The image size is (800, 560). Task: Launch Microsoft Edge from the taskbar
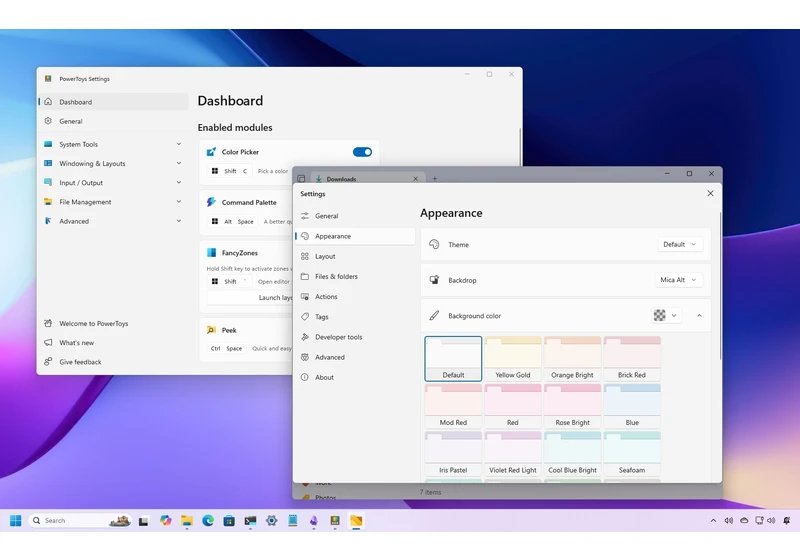[208, 520]
